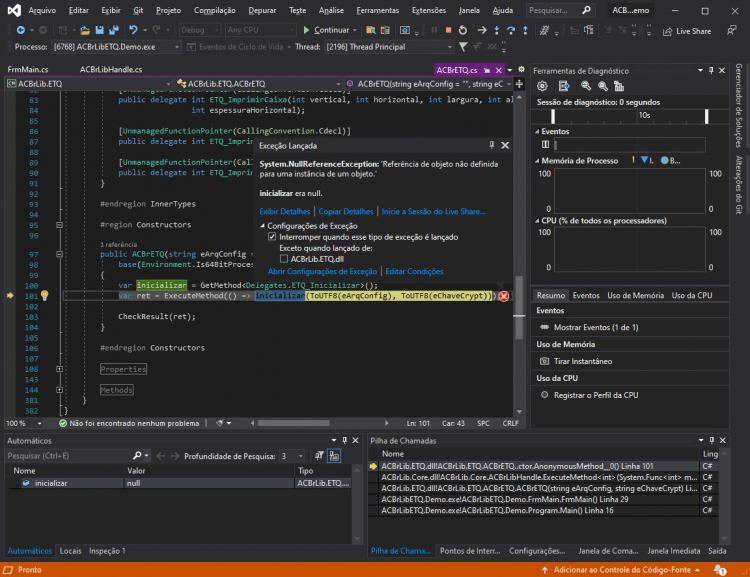
Task: Click the lightbulb quick actions icon
Action: 44,296
